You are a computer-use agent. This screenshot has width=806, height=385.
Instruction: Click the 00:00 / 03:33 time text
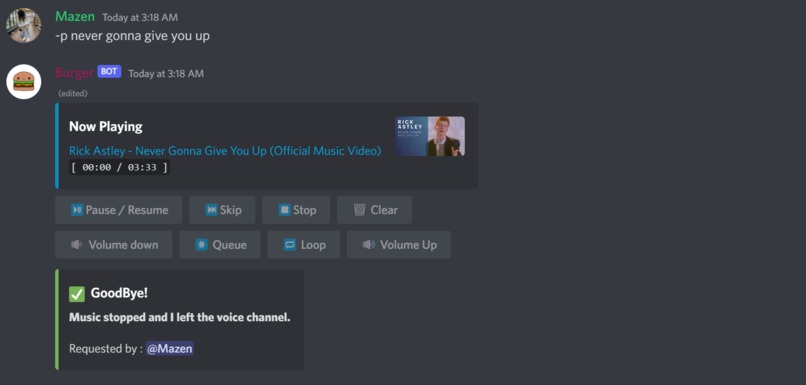pyautogui.click(x=119, y=167)
